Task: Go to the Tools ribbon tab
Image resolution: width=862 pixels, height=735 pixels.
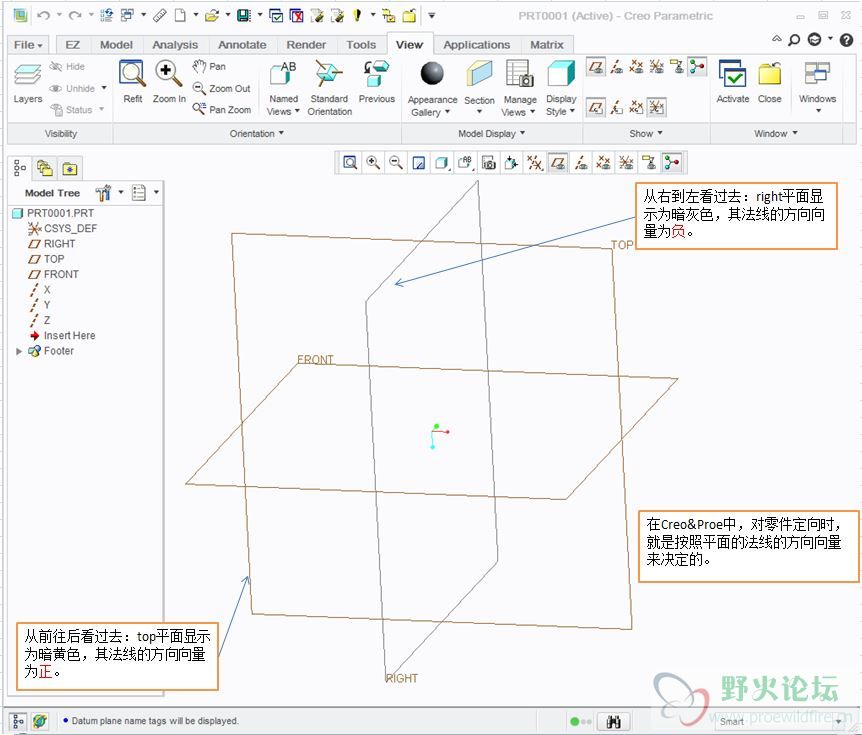Action: [361, 45]
